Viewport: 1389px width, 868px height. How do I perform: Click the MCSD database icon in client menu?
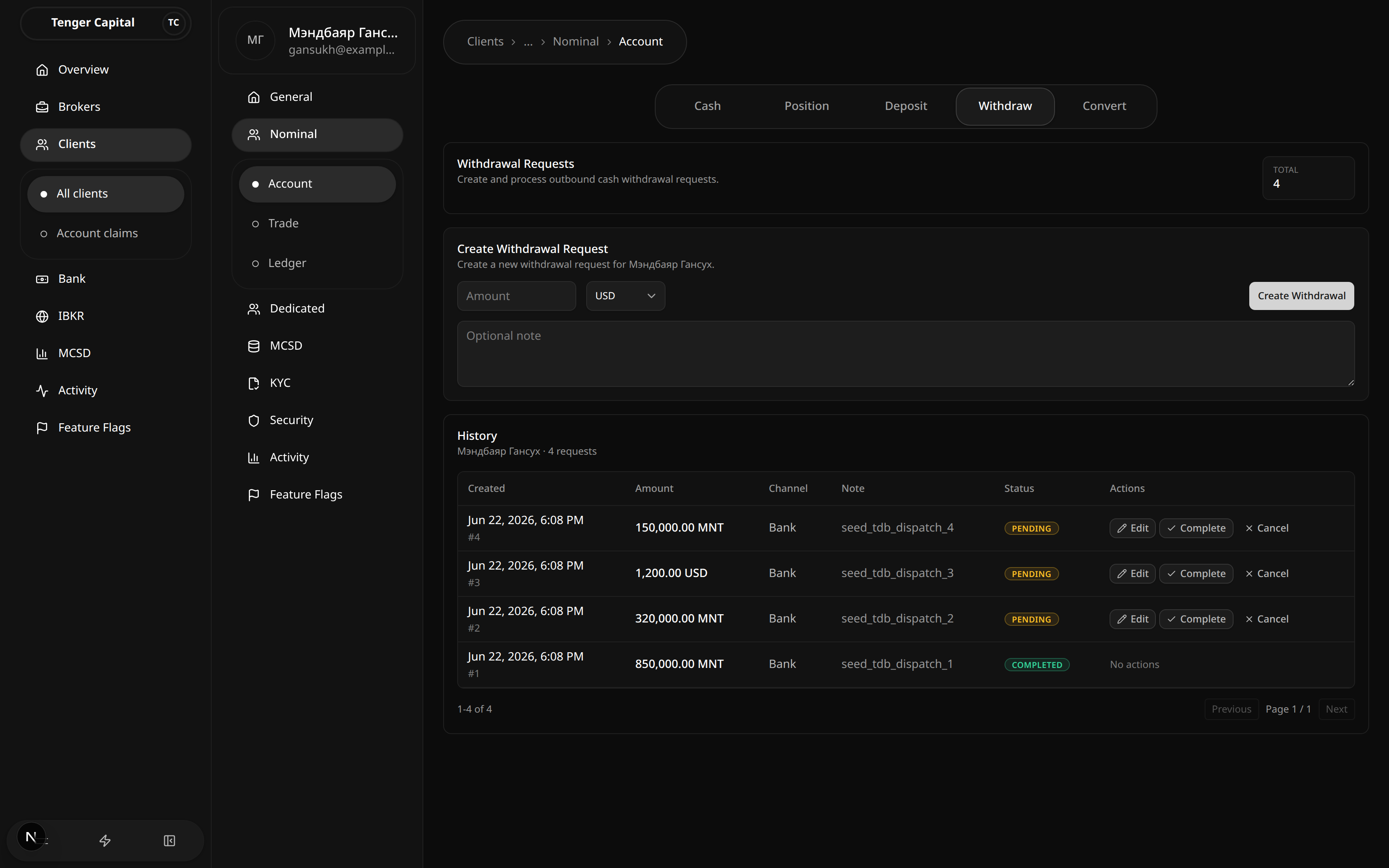pos(254,346)
